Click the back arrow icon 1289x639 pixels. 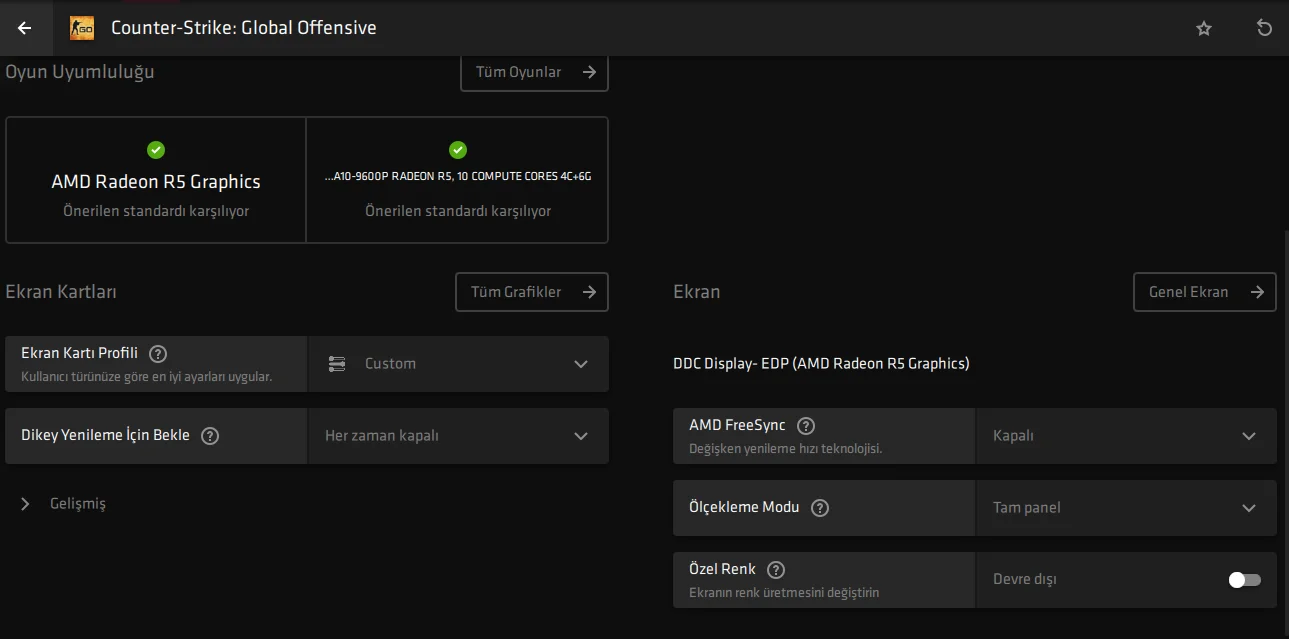pos(25,28)
